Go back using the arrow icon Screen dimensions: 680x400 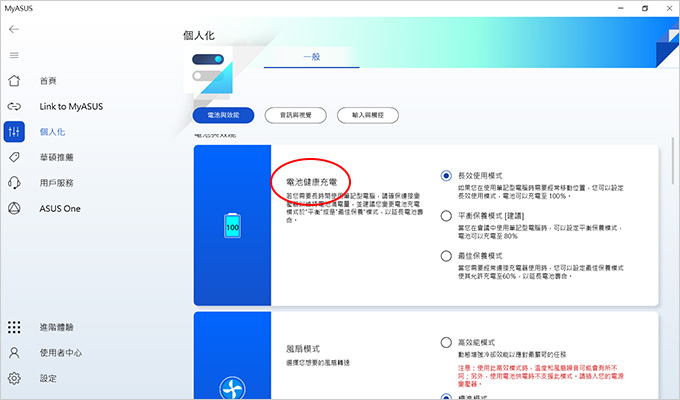[x=14, y=30]
